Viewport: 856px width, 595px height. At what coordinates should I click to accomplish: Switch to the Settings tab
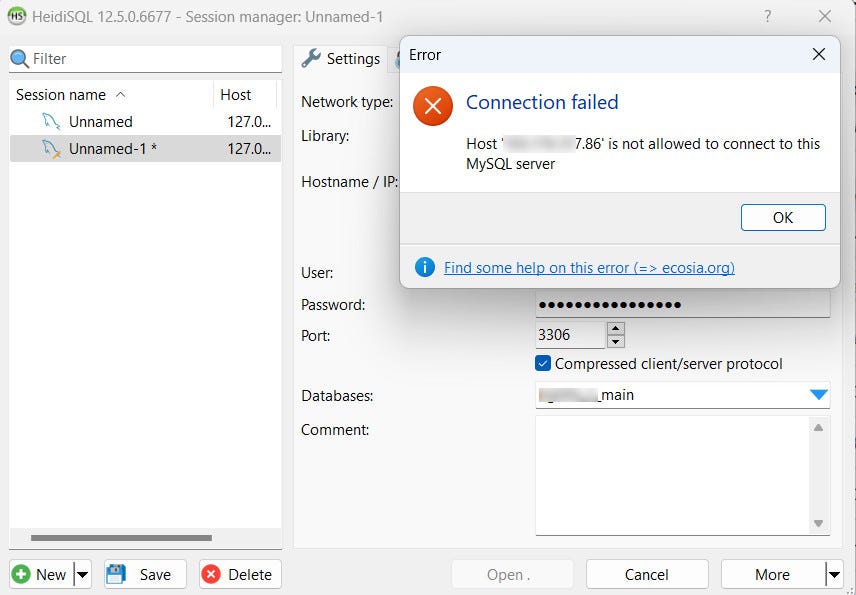pyautogui.click(x=341, y=58)
